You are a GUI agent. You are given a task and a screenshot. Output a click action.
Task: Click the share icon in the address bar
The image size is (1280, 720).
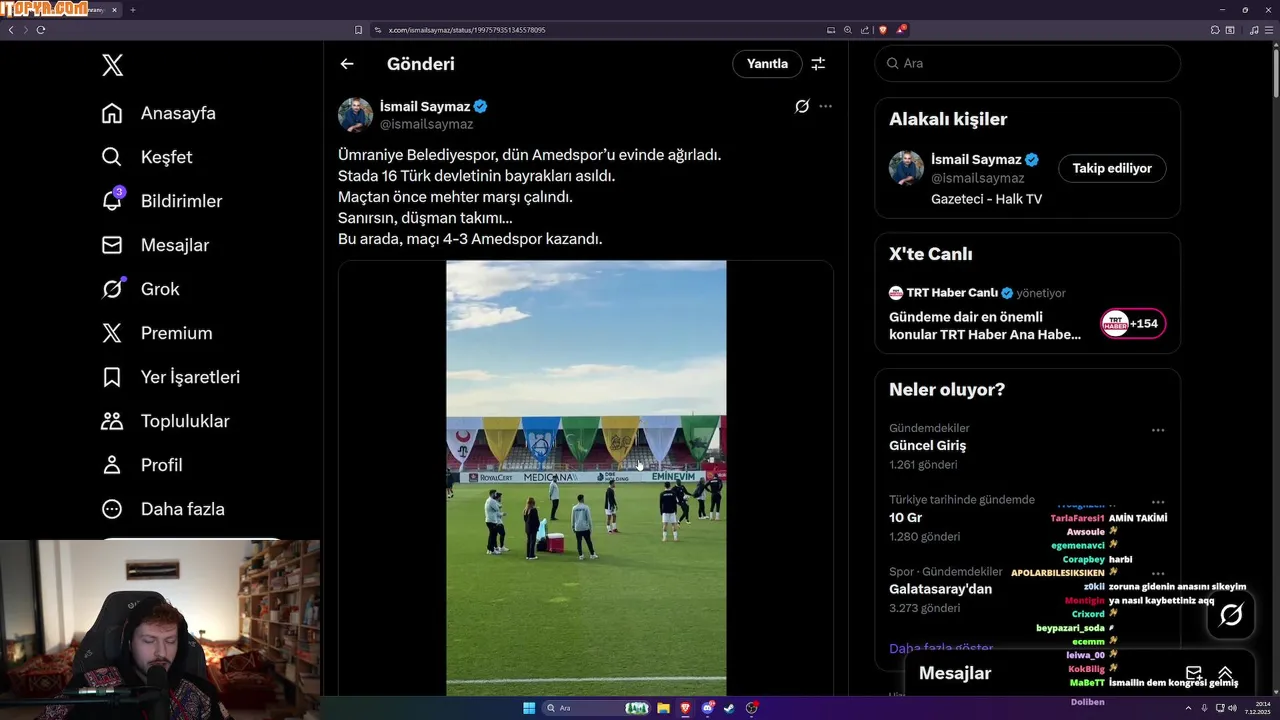pyautogui.click(x=865, y=30)
